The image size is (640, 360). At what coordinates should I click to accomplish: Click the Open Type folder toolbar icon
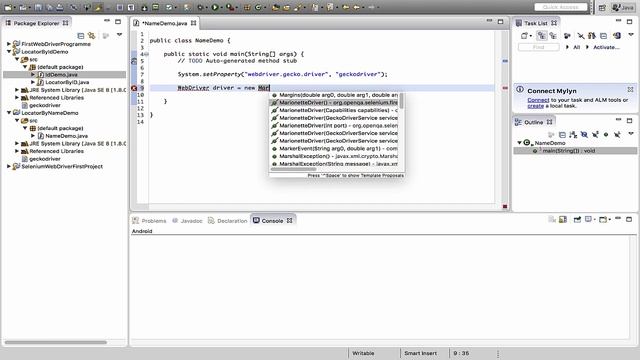276,7
